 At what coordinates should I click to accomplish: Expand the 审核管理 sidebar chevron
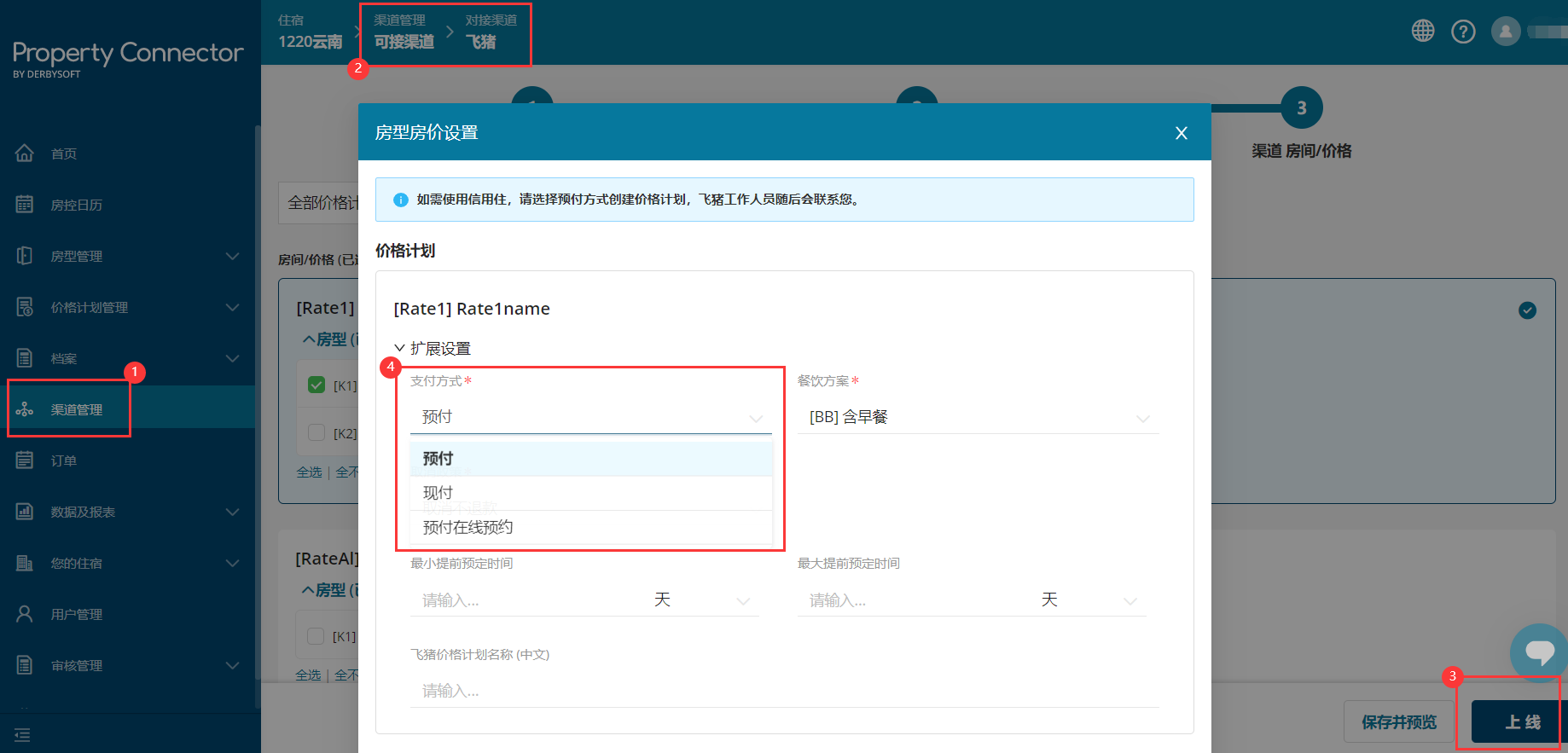click(x=232, y=665)
